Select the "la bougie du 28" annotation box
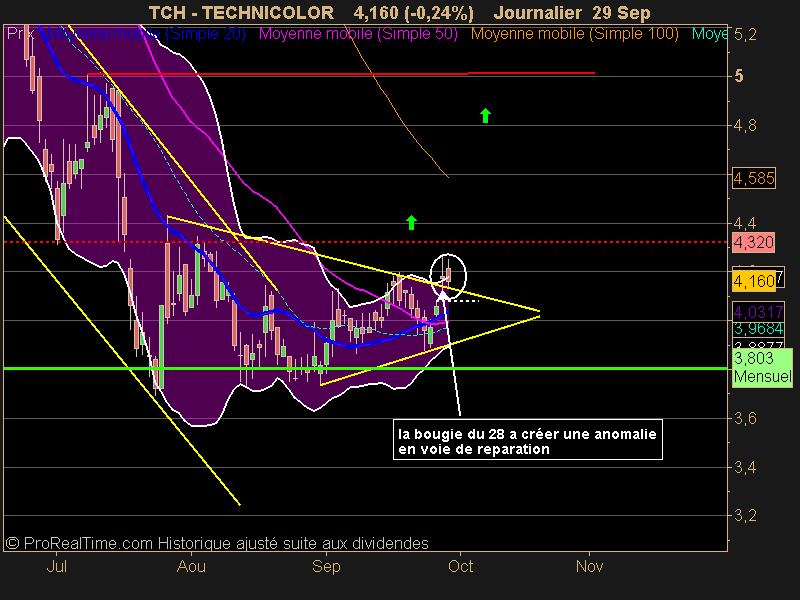The height and width of the screenshot is (600, 800). [x=528, y=440]
